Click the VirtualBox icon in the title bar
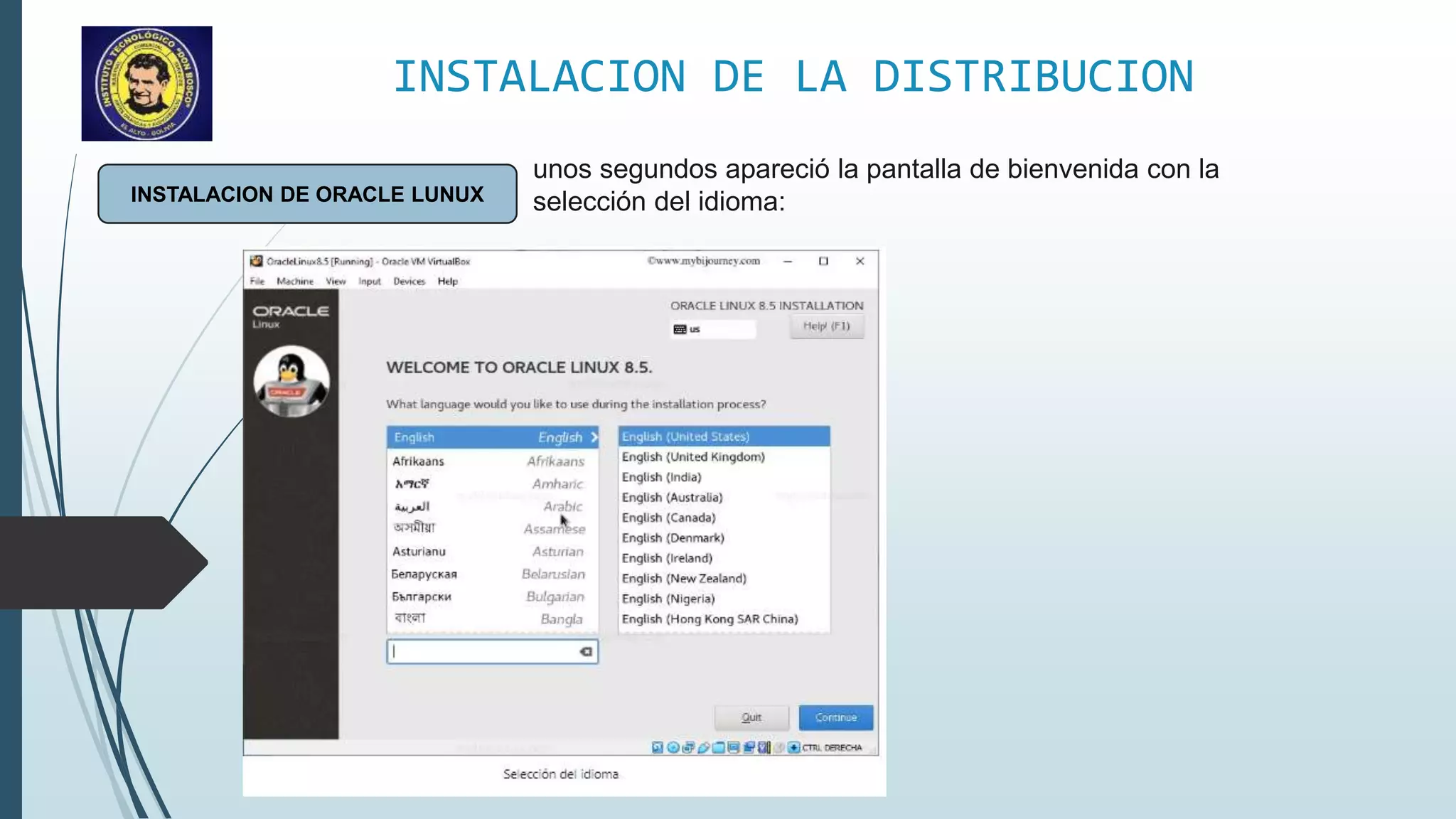 [257, 261]
